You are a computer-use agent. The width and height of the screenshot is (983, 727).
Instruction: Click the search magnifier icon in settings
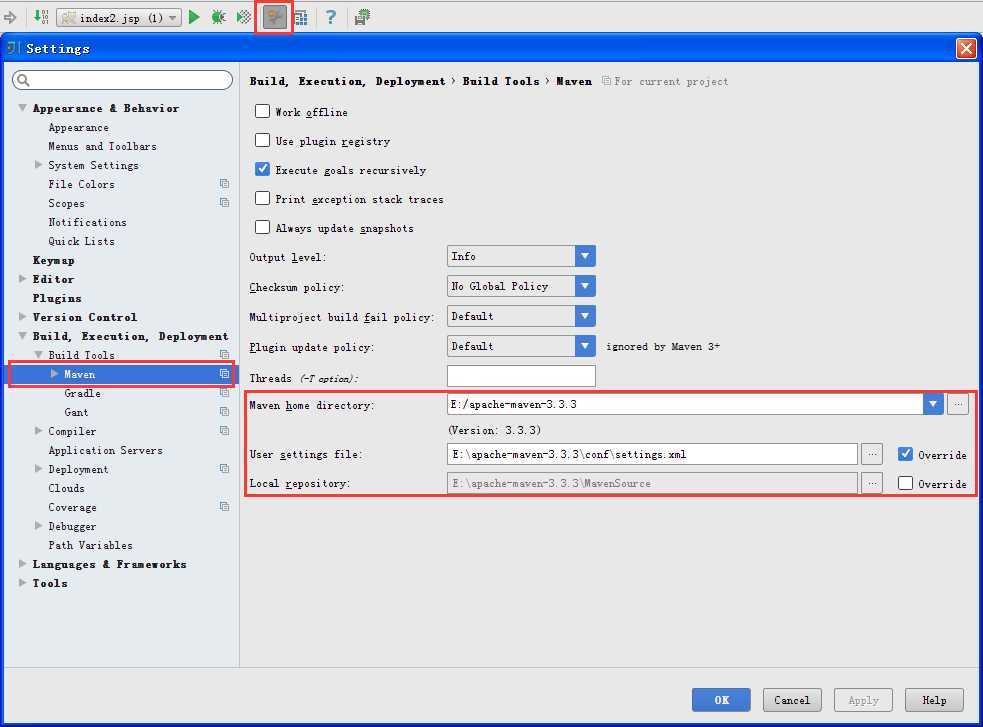pos(23,80)
